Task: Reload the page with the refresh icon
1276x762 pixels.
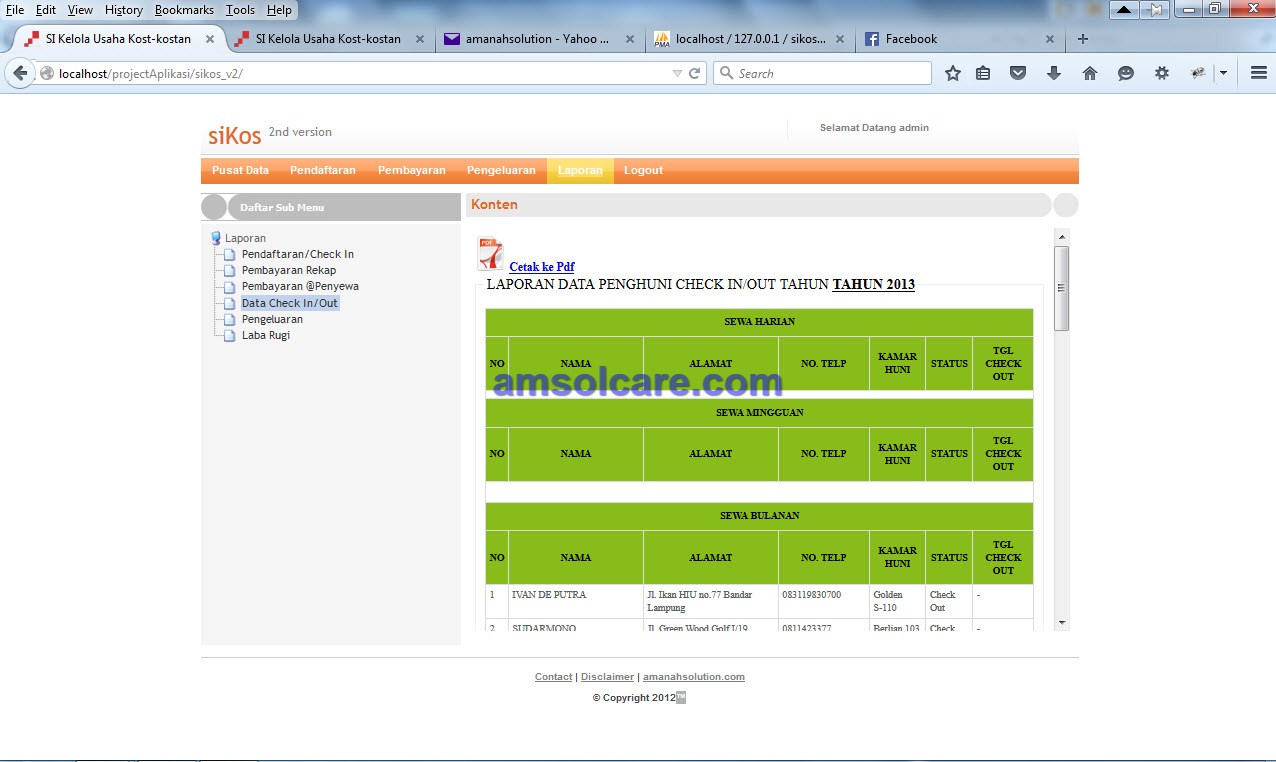Action: 695,73
